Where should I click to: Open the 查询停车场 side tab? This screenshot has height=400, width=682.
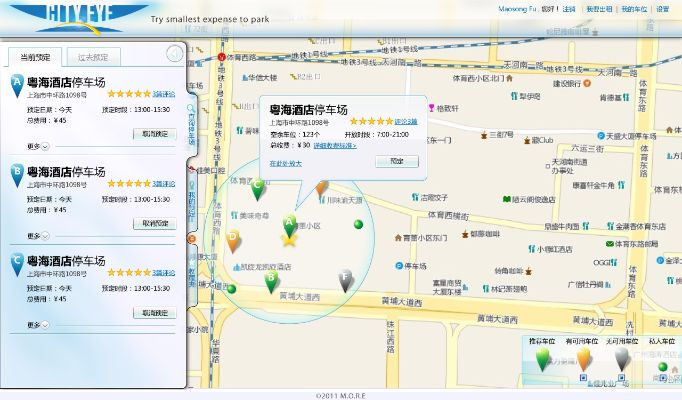coord(191,125)
